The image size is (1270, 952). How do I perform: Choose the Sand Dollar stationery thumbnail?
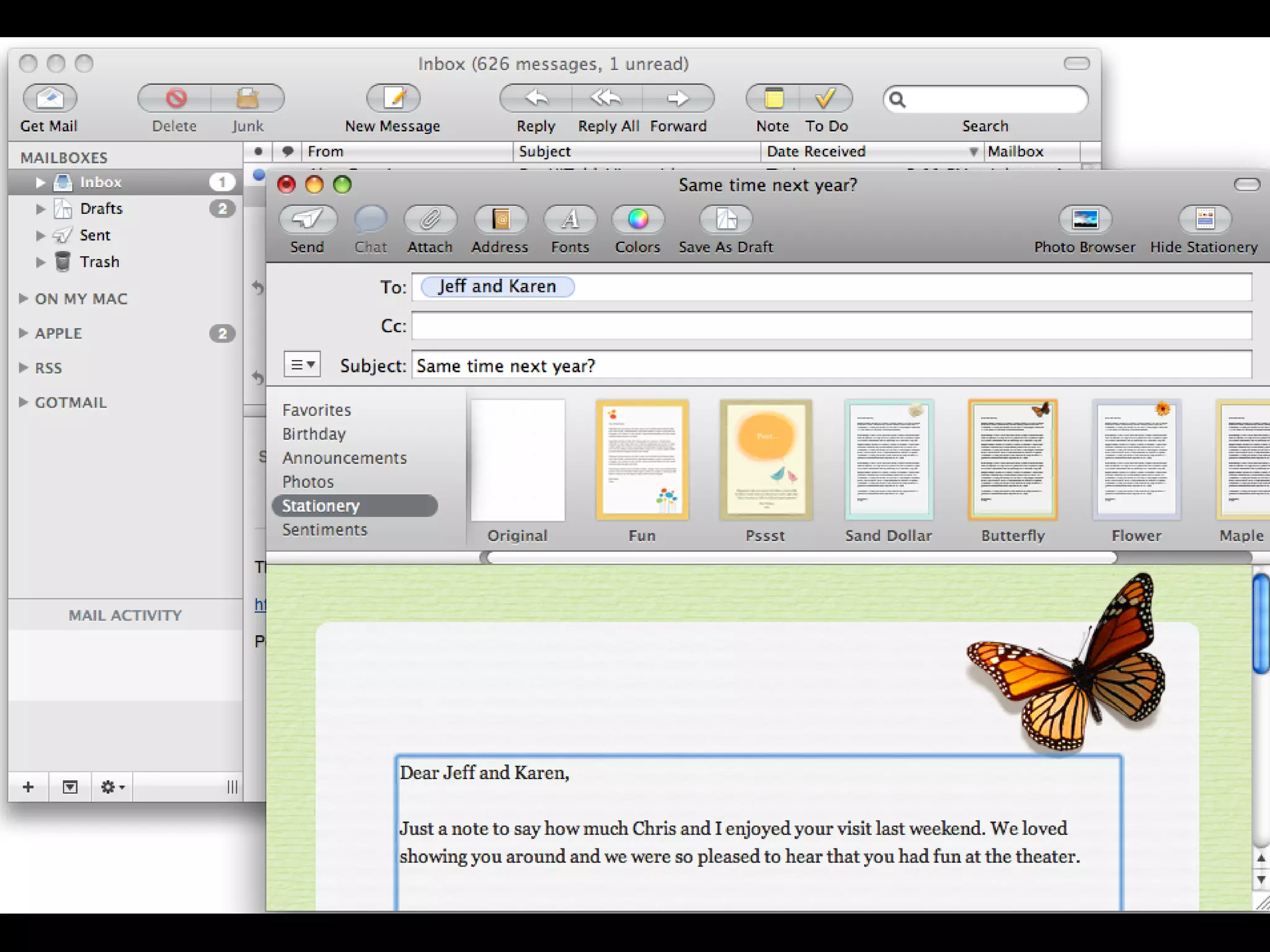[889, 460]
